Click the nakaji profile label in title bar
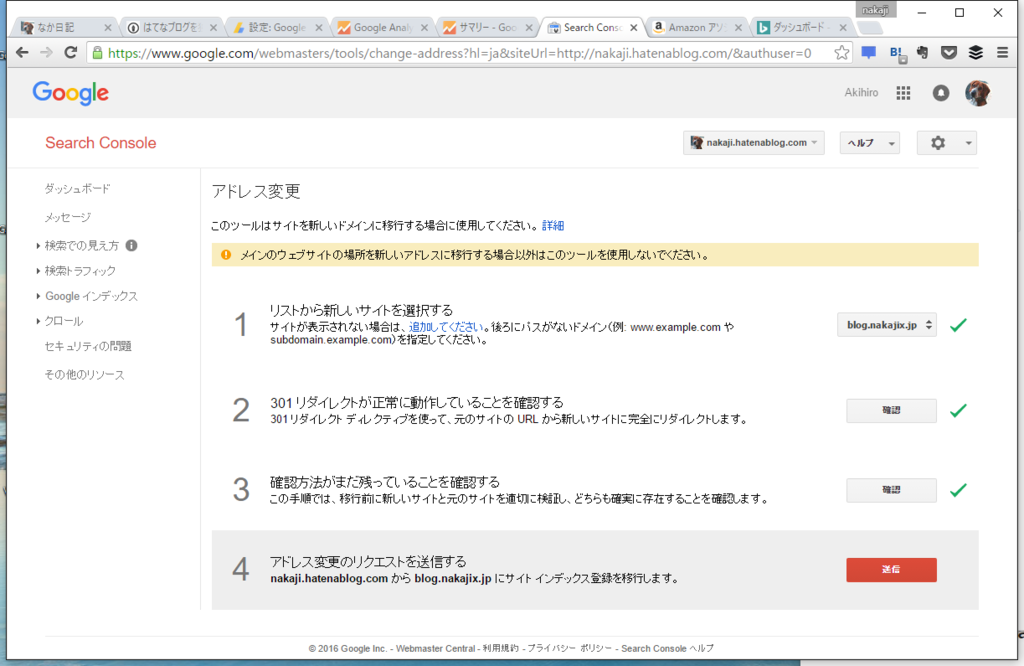This screenshot has width=1024, height=666. coord(875,10)
